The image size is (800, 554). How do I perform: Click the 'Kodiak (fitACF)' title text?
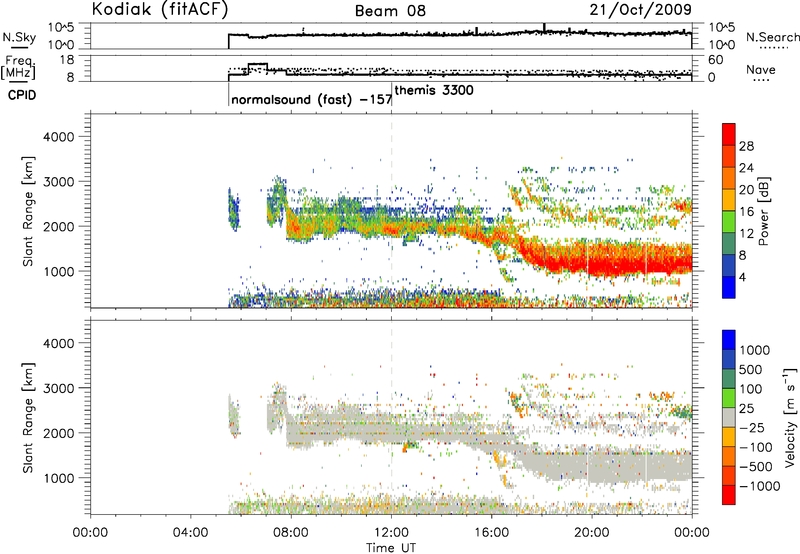click(x=160, y=9)
